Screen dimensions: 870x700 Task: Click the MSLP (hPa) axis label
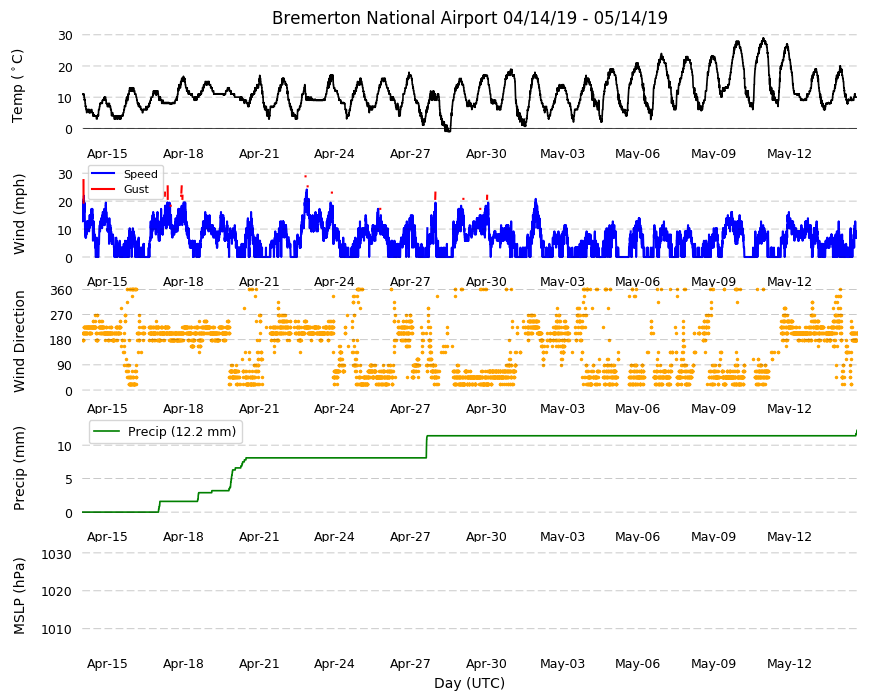point(19,596)
